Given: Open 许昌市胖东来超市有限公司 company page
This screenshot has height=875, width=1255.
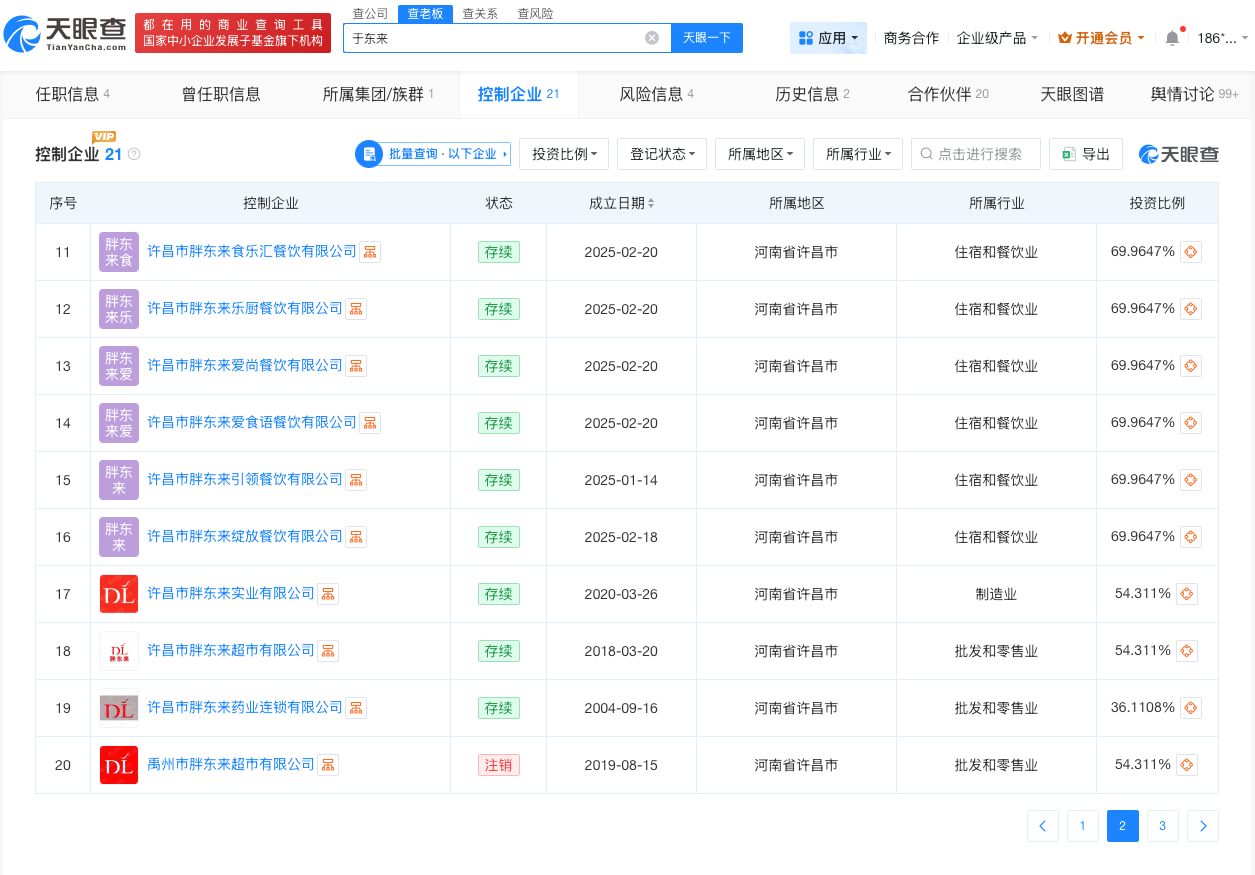Looking at the screenshot, I should click(x=231, y=650).
